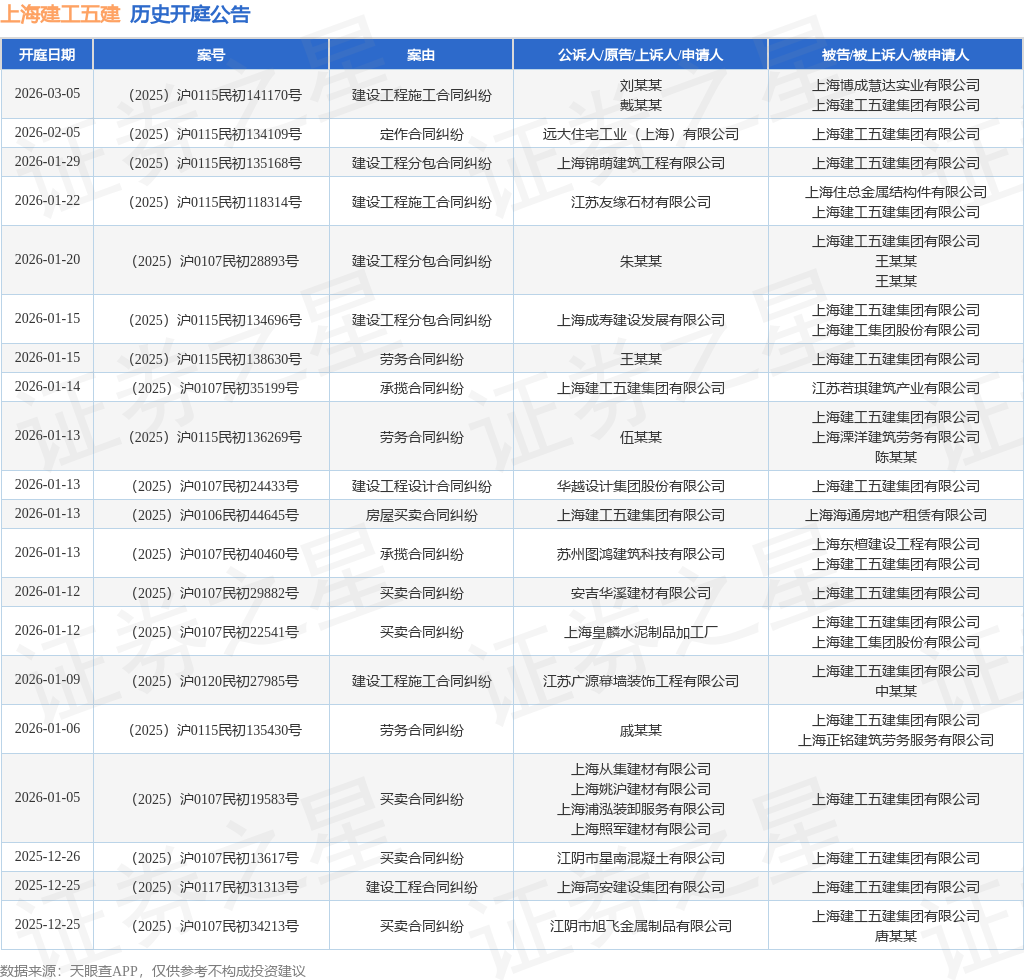Click the date 2026-01-20
Viewport: 1024px width, 980px height.
click(x=47, y=259)
